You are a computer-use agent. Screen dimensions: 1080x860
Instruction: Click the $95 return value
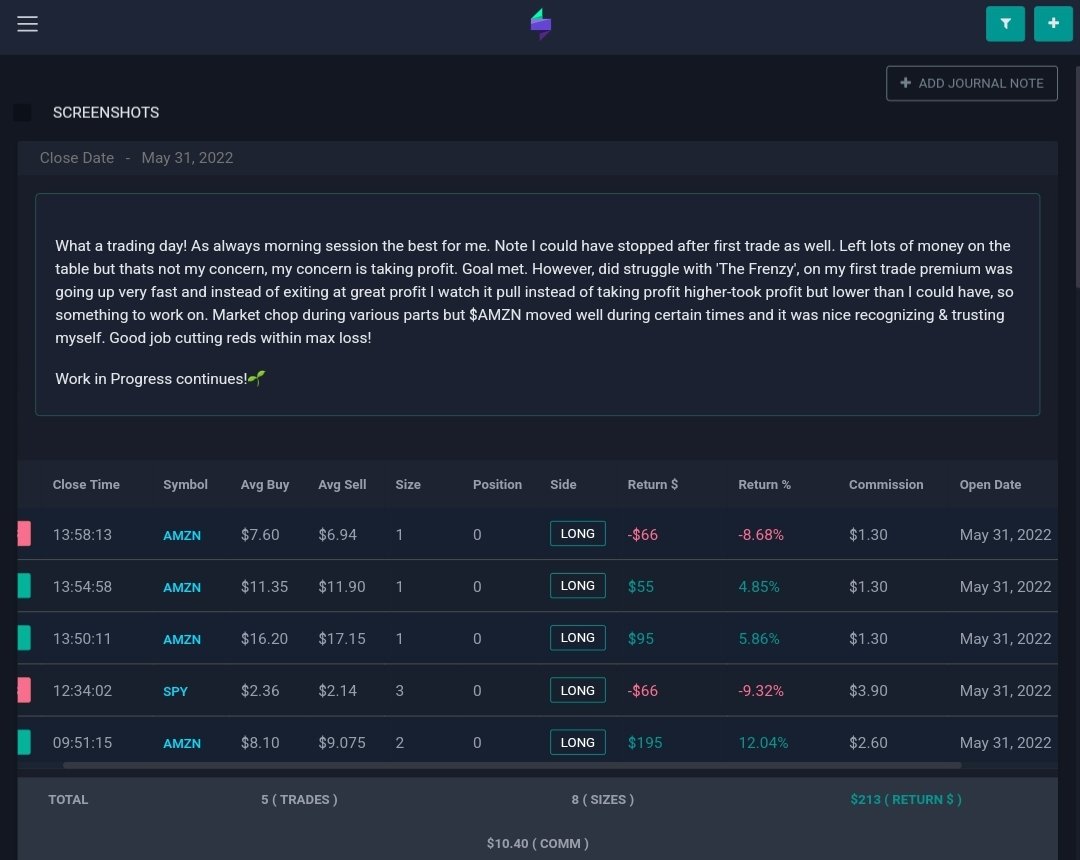click(x=641, y=639)
